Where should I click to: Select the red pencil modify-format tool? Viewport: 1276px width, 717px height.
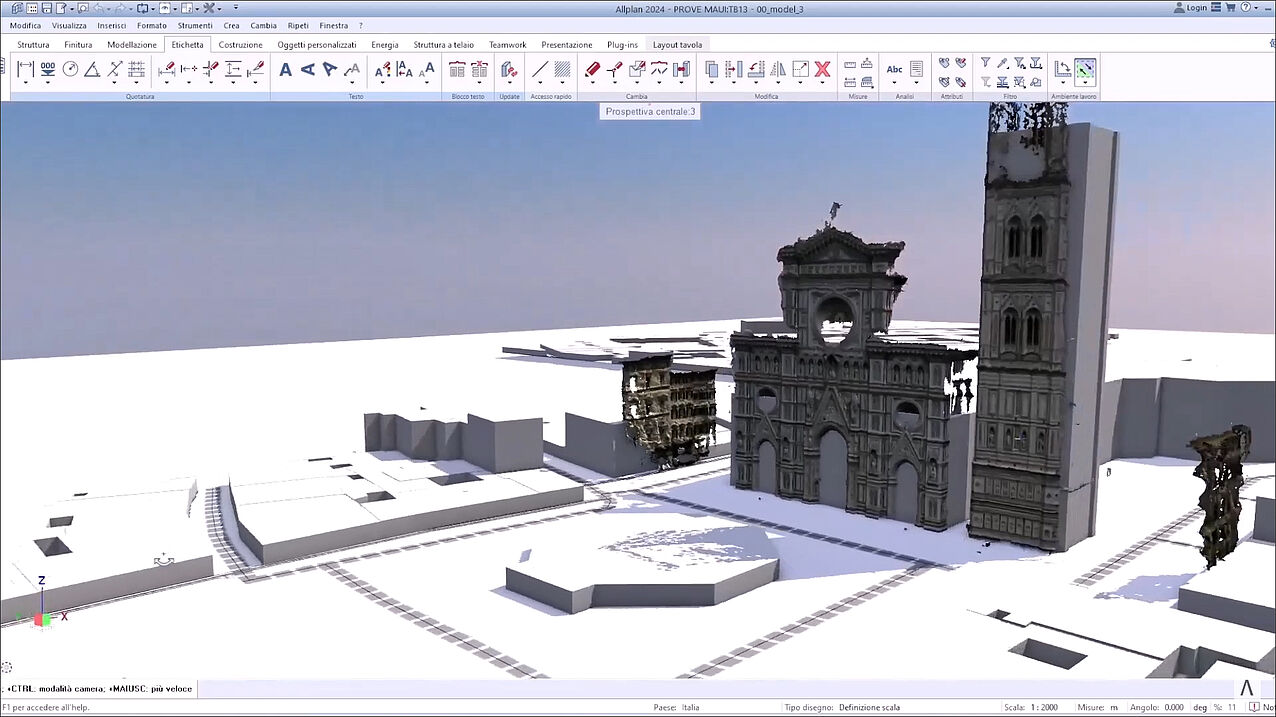coord(592,69)
